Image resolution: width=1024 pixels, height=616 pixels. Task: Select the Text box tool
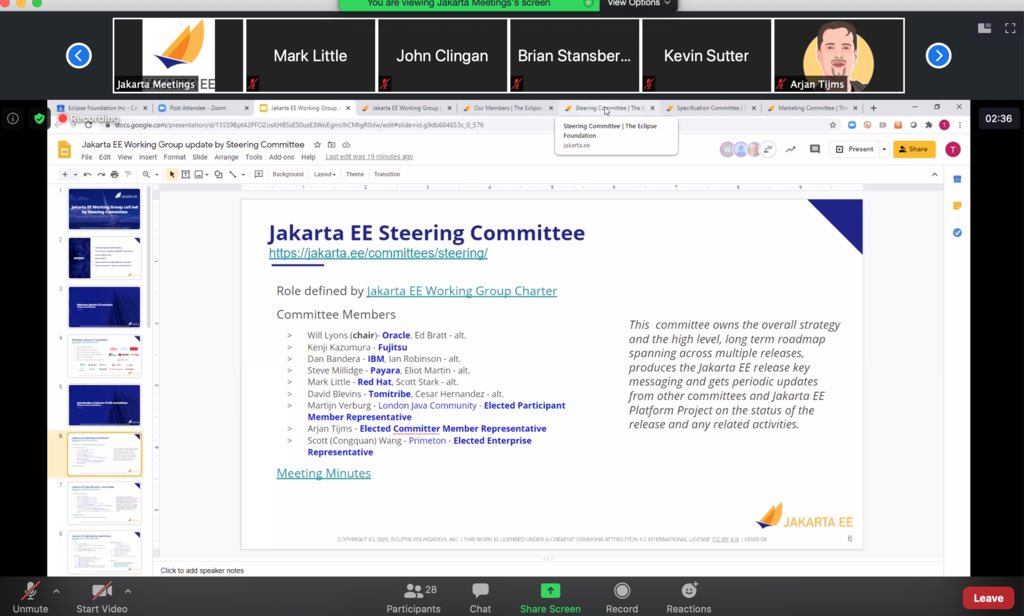185,174
